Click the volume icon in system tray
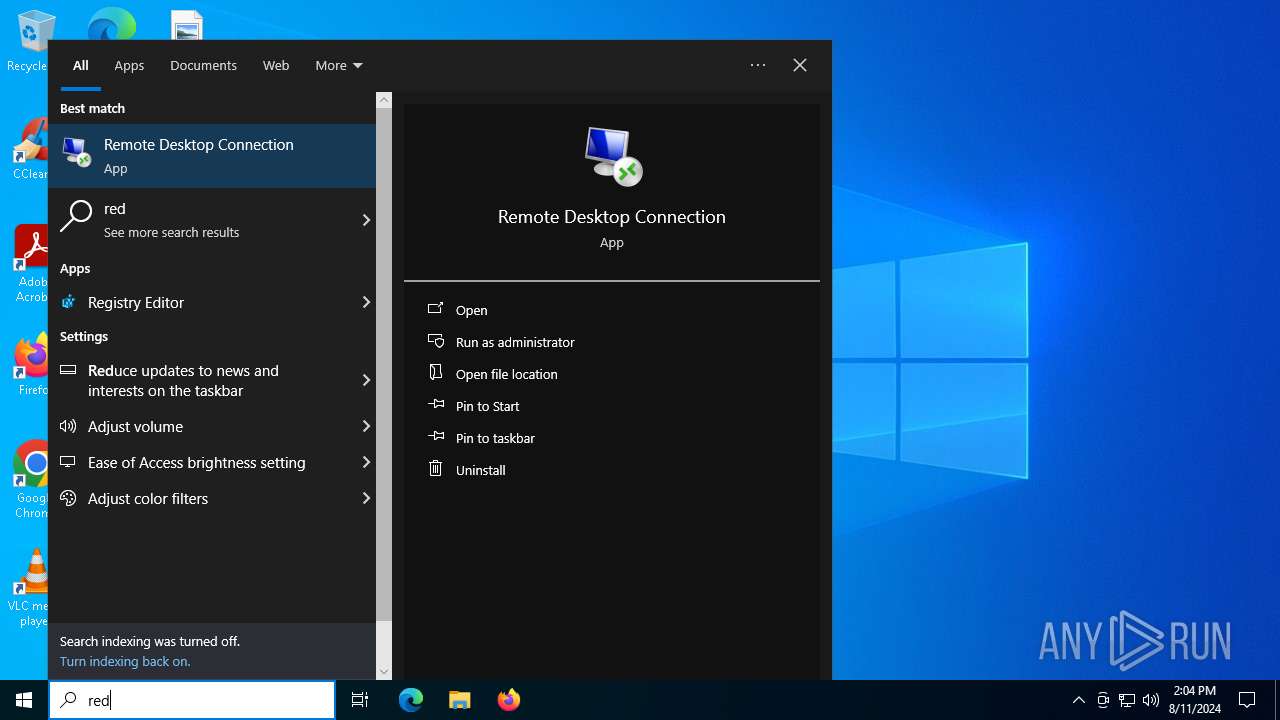 1151,700
